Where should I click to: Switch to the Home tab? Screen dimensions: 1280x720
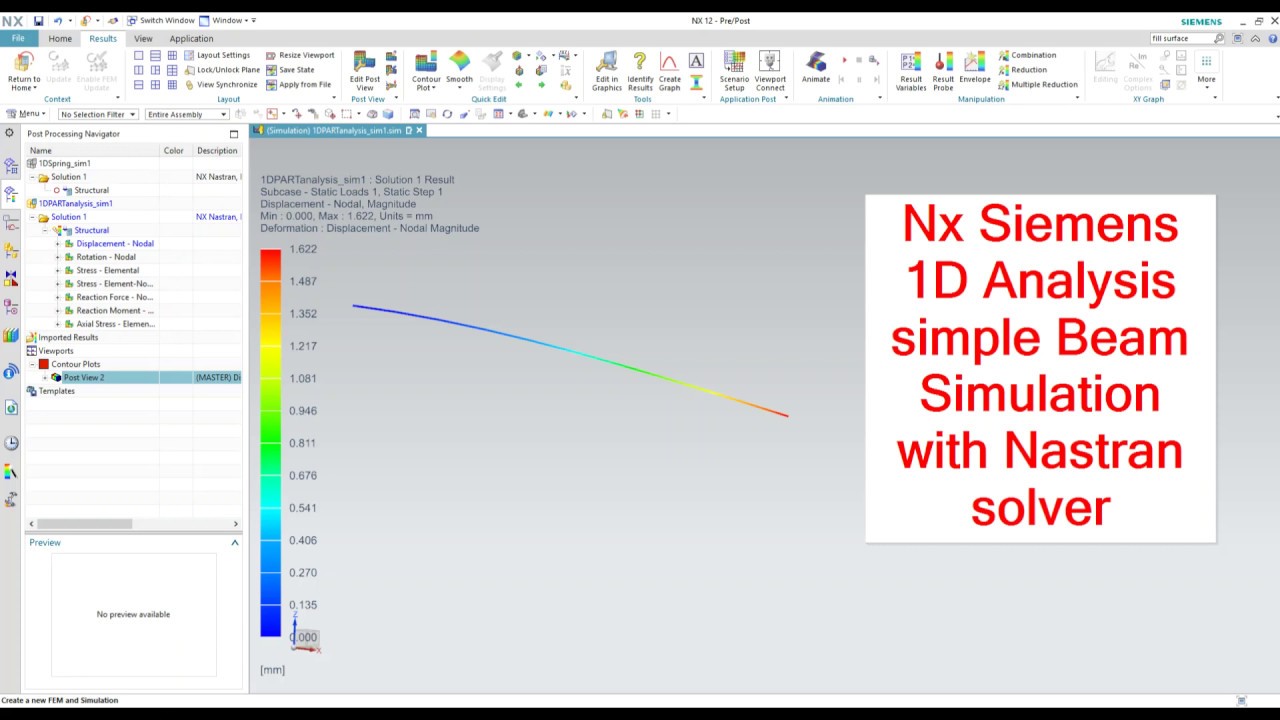[60, 39]
